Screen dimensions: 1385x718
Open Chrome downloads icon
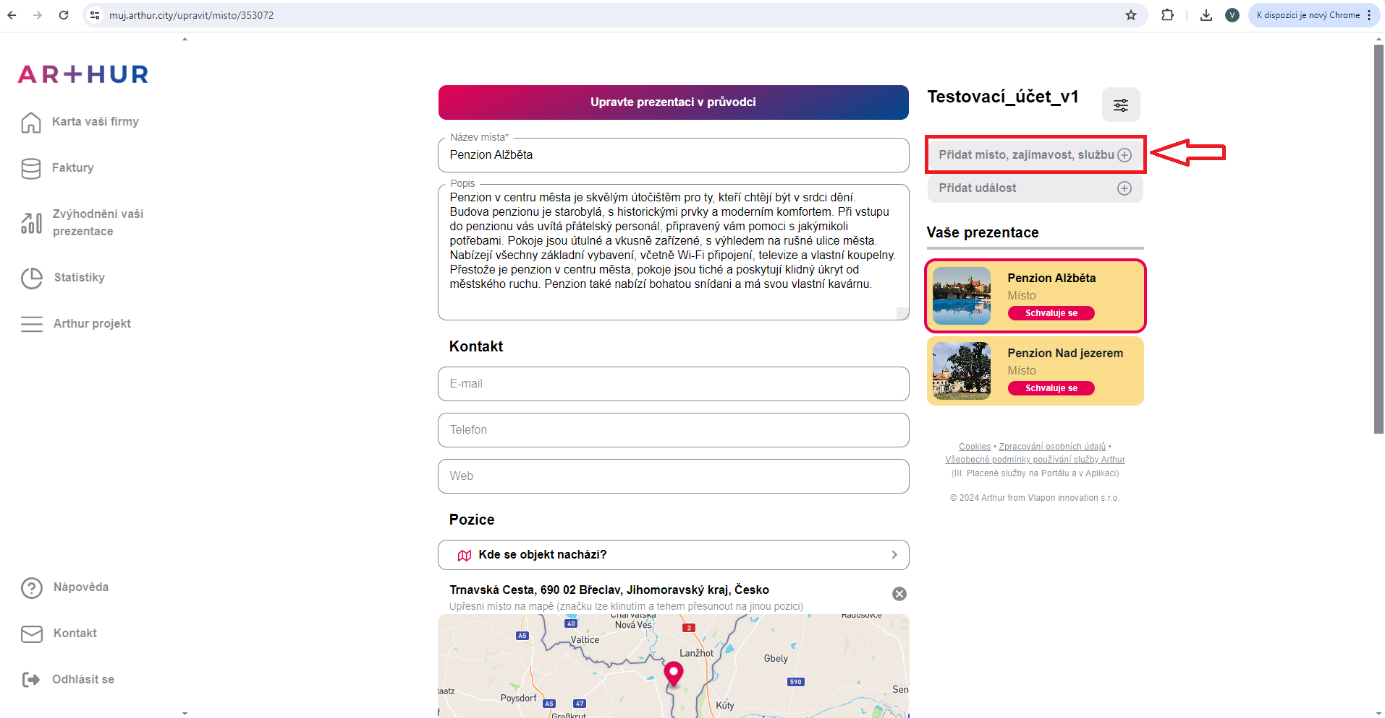[1206, 15]
